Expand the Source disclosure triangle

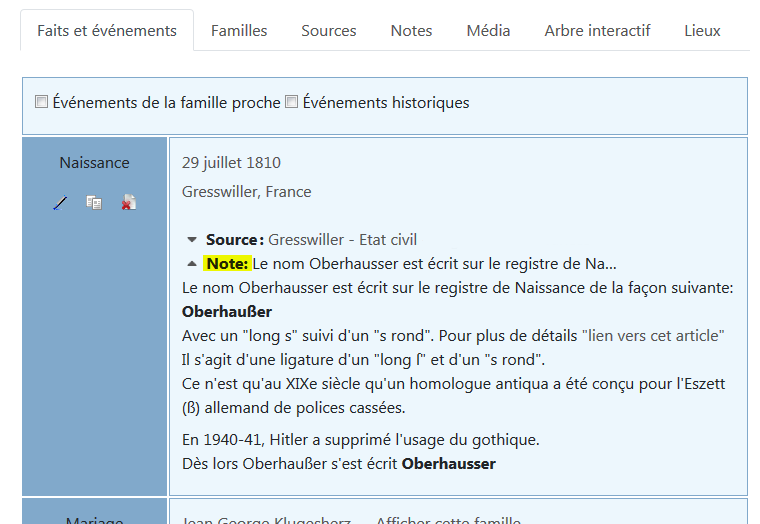click(x=192, y=240)
